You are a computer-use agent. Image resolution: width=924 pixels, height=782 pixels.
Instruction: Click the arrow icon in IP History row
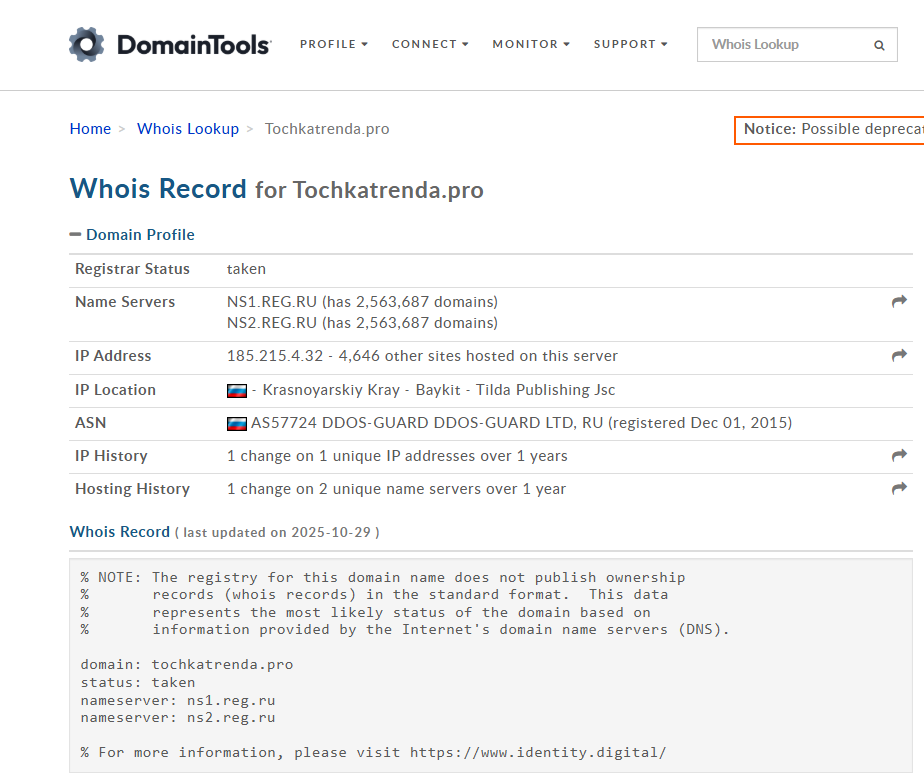[899, 455]
